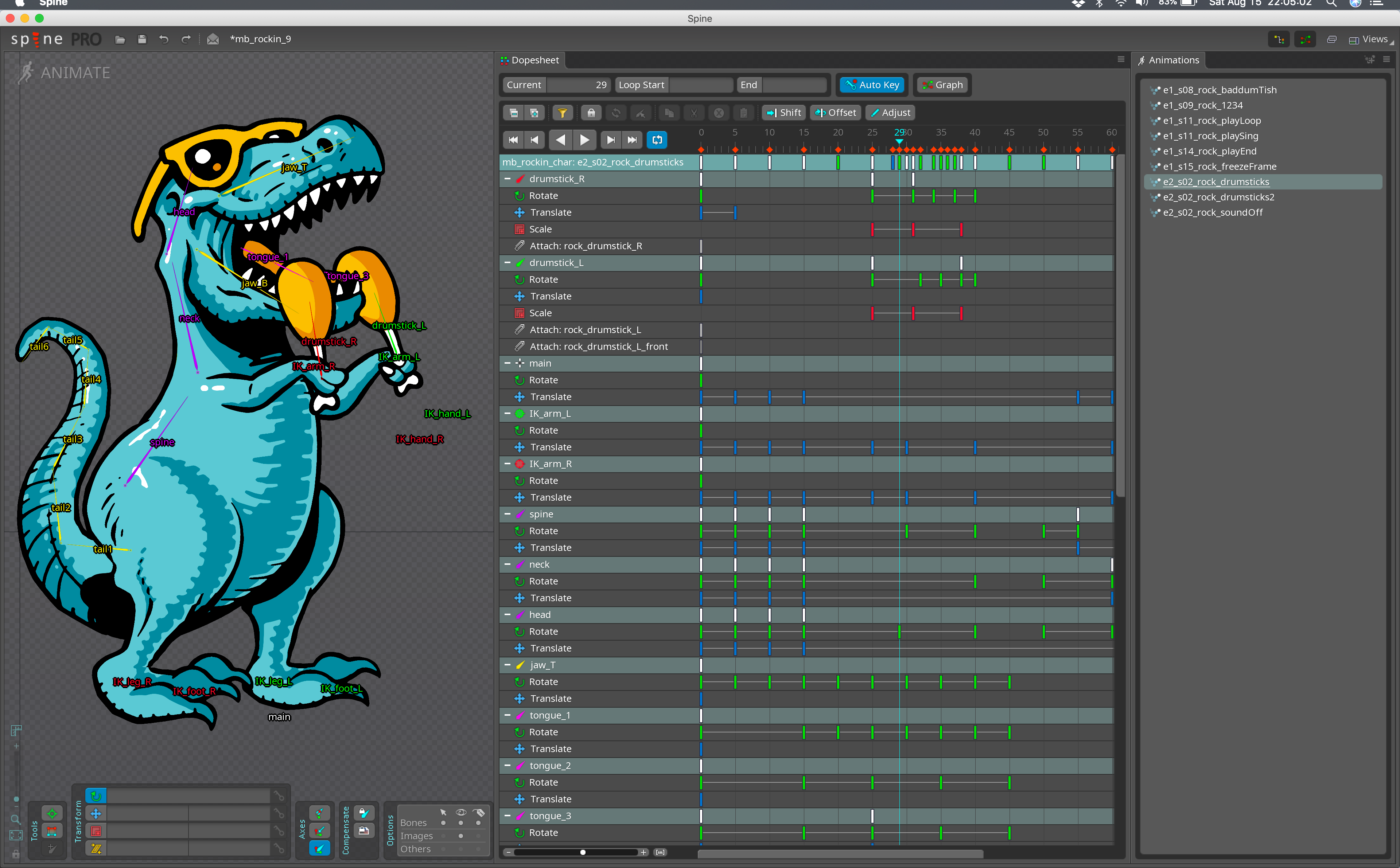This screenshot has height=868, width=1400.
Task: Open the Graph view button
Action: click(x=942, y=85)
